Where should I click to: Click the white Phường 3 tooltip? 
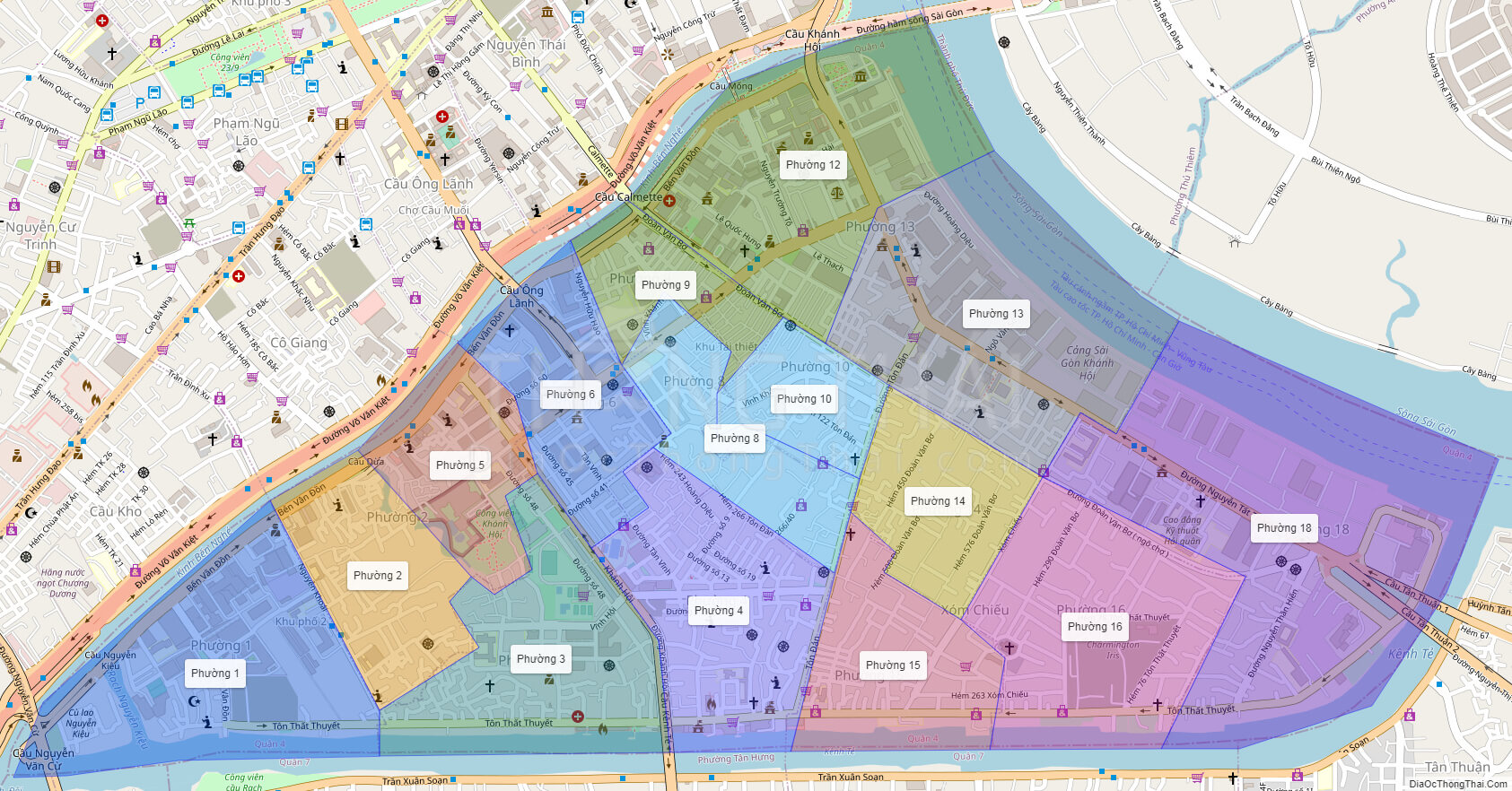click(x=541, y=659)
